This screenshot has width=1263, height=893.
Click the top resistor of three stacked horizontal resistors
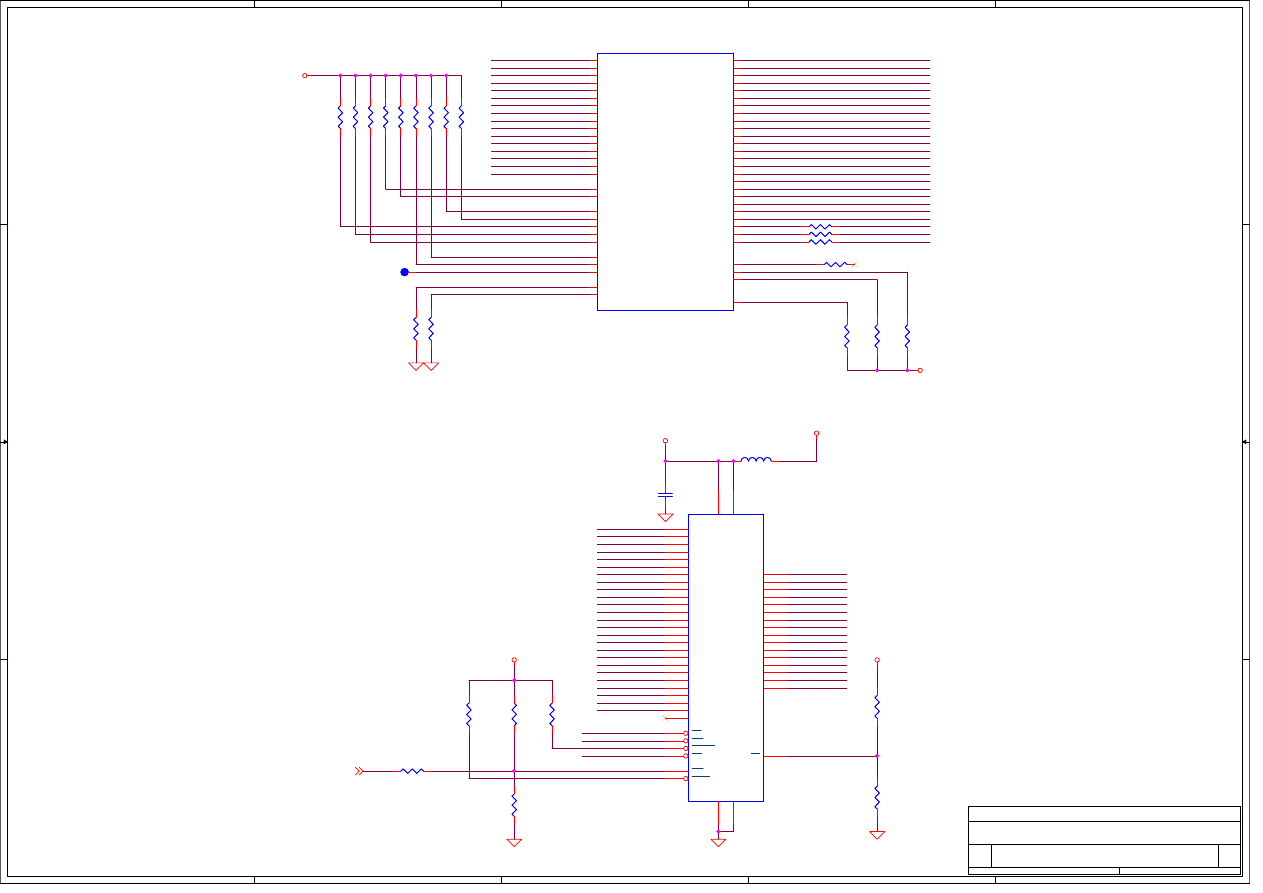coord(820,227)
